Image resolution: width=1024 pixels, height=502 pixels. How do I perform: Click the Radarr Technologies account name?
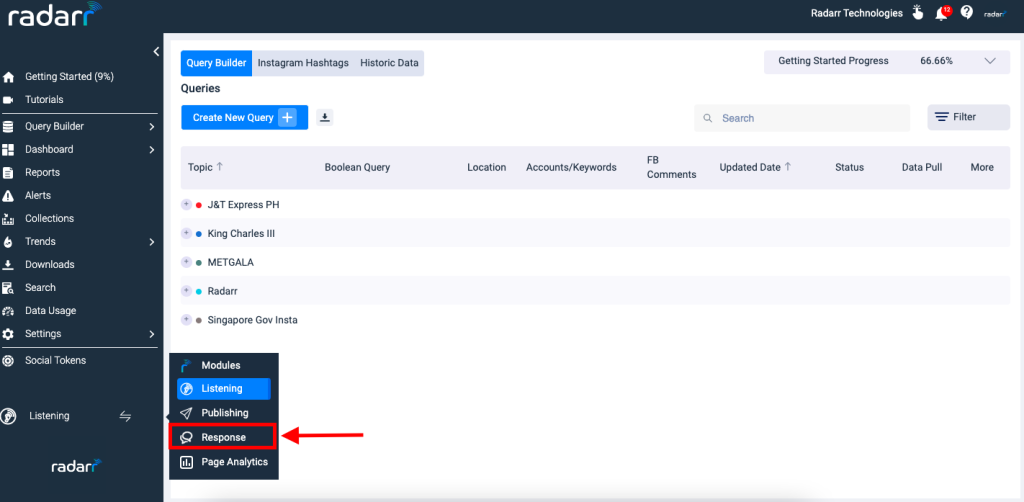[857, 13]
